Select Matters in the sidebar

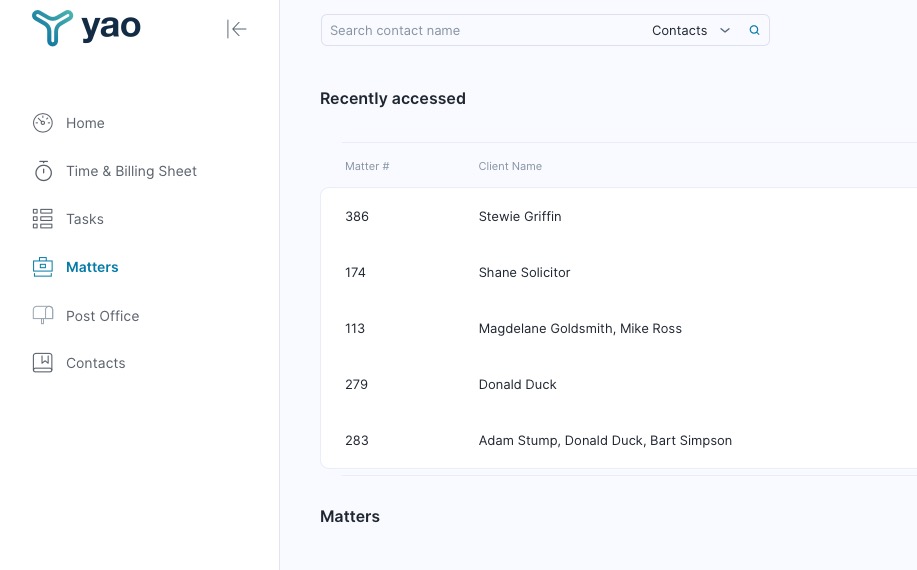pos(92,267)
